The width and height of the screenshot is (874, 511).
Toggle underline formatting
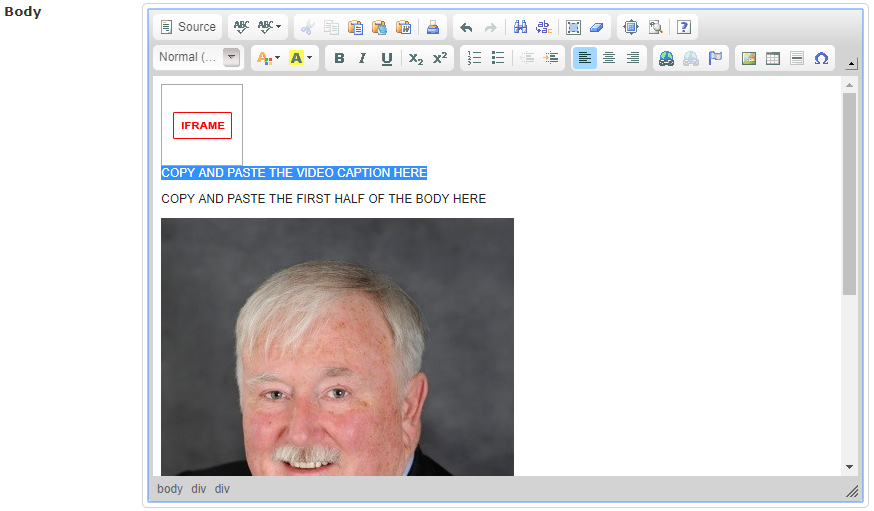(x=386, y=58)
